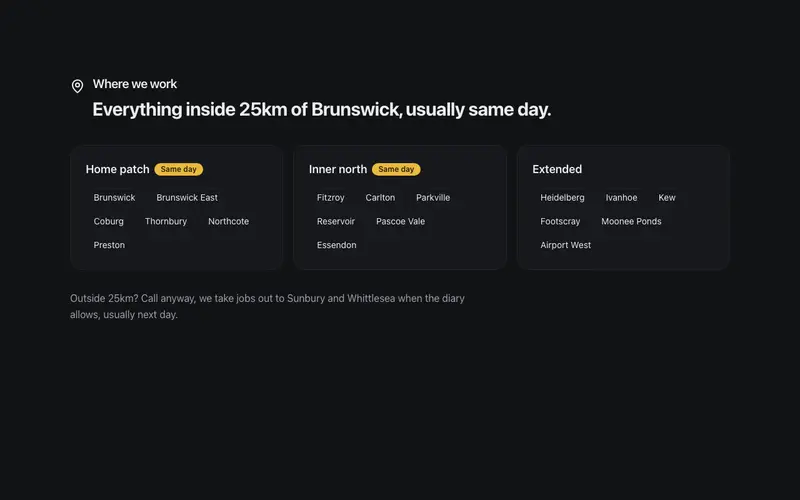800x500 pixels.
Task: Choose the Ivanhoe suburb tag
Action: point(621,197)
